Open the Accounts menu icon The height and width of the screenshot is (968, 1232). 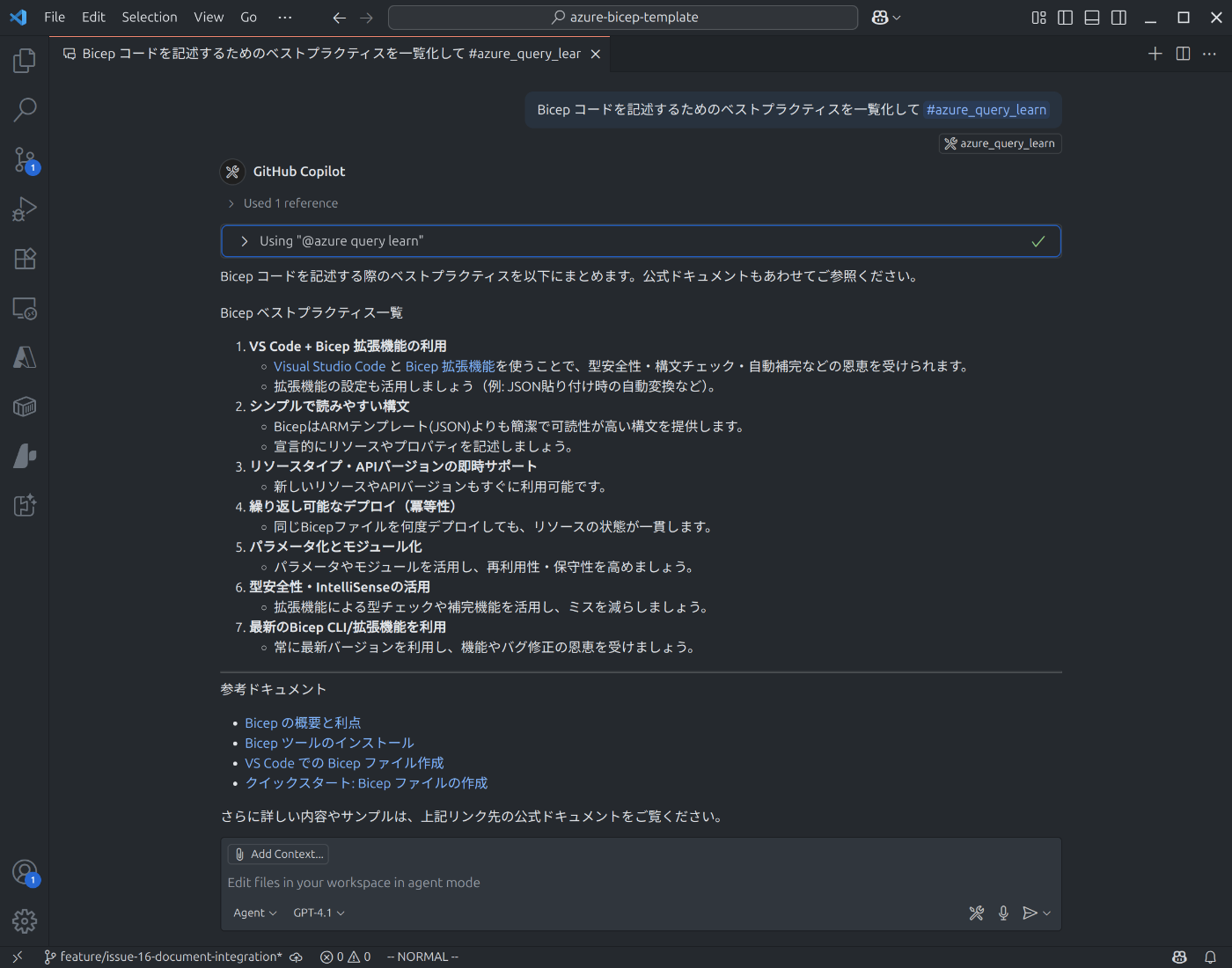(x=25, y=872)
